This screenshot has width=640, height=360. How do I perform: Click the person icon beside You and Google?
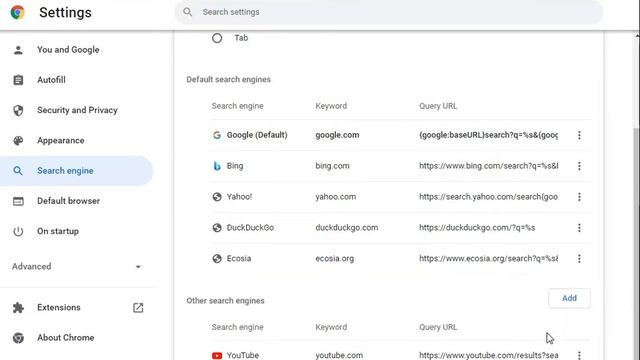tap(18, 50)
